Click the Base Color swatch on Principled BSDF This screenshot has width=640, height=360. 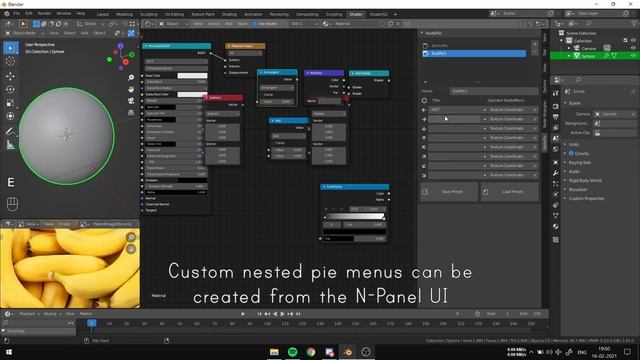192,76
